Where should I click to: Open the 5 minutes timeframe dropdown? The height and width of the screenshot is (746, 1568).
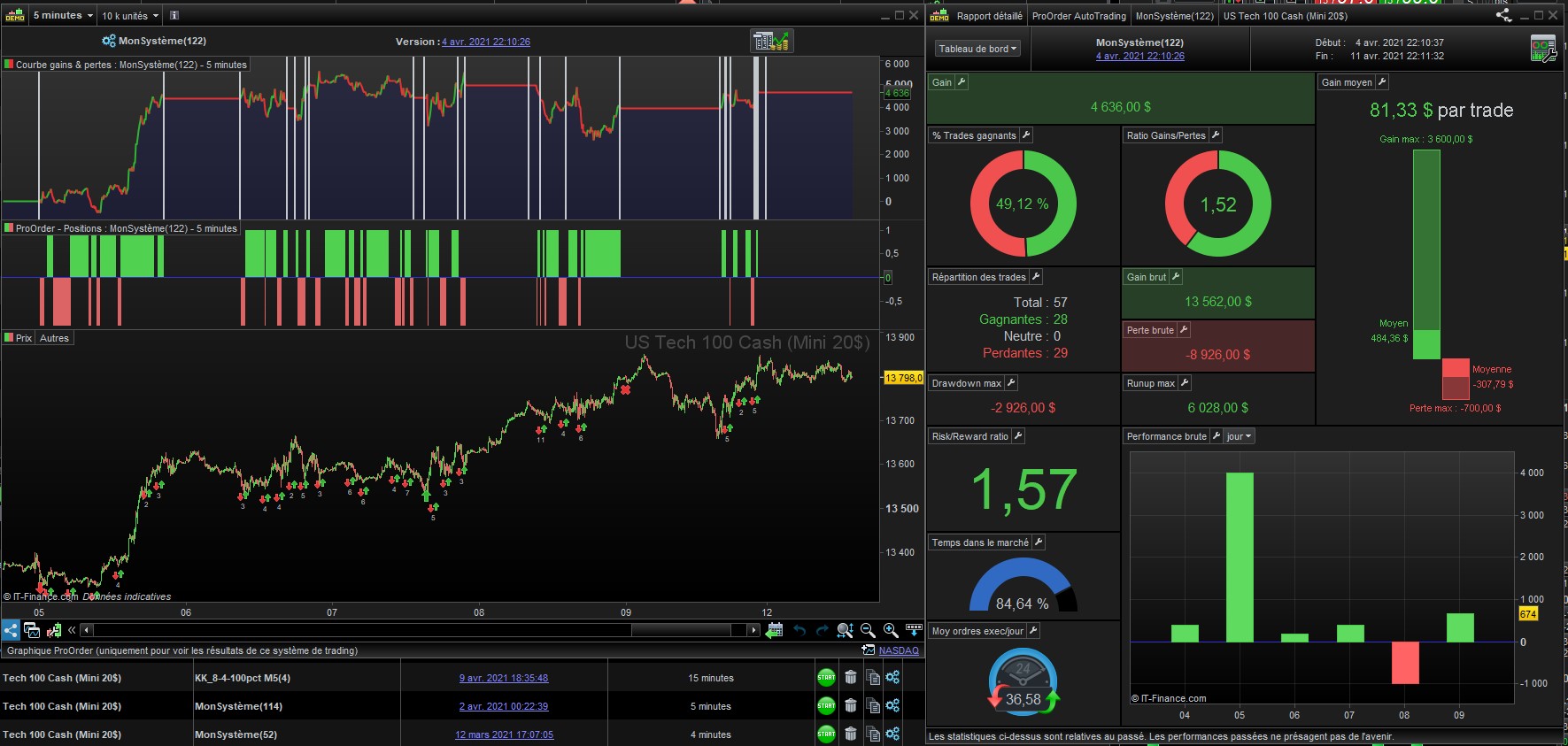(62, 15)
